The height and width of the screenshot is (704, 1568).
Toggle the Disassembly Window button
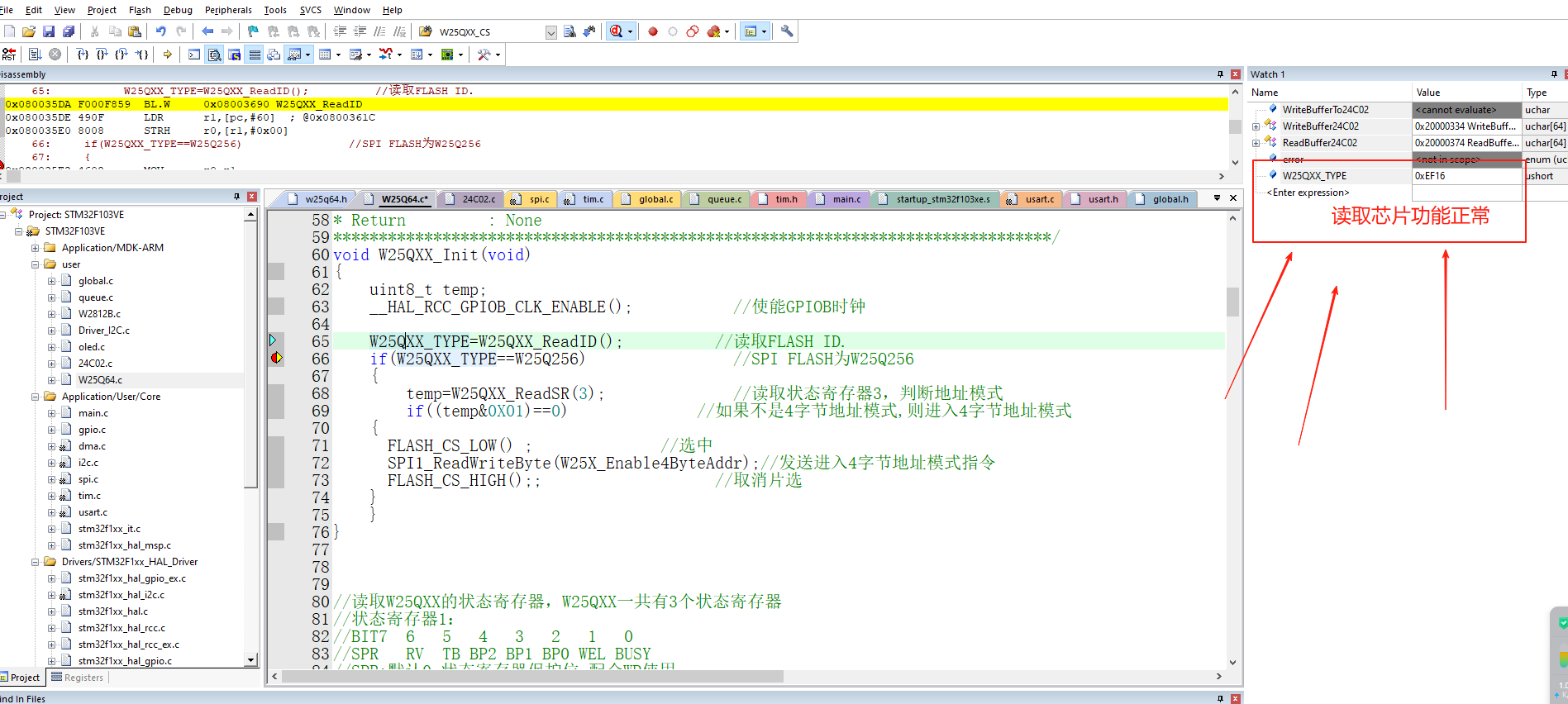point(215,55)
